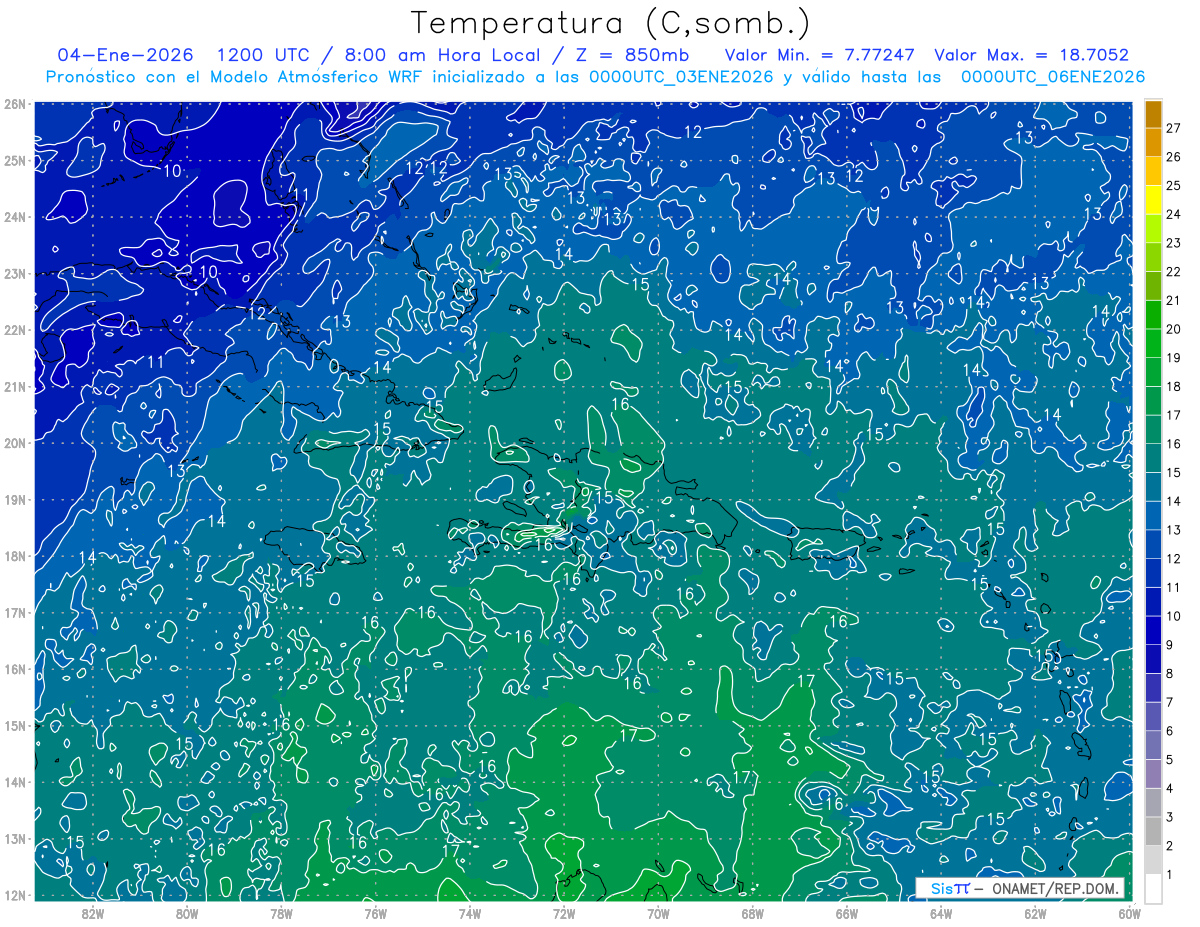The height and width of the screenshot is (927, 1200).
Task: Click the '76W' longitude axis label
Action: click(x=375, y=912)
